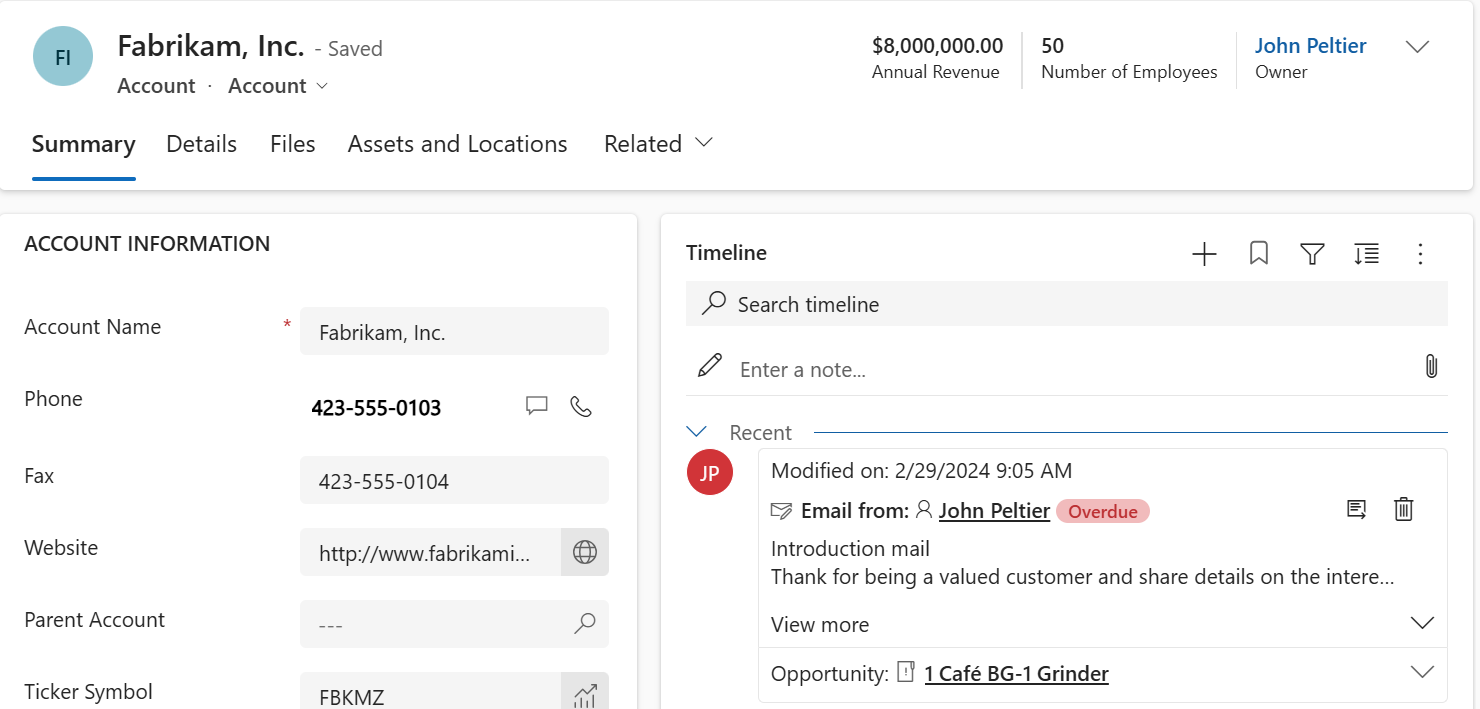Attach a file with the paperclip icon
Screen dimensions: 1480x709
(1431, 367)
